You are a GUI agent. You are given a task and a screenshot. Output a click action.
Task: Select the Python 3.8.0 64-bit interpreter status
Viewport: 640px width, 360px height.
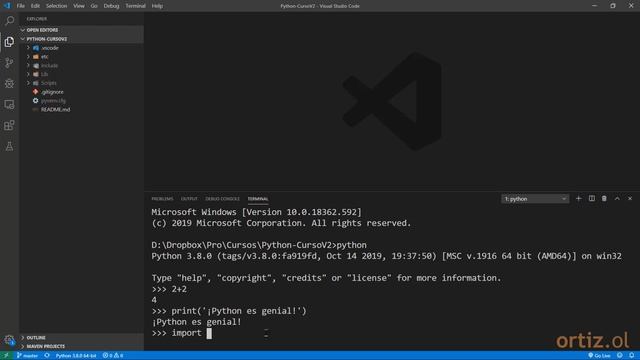(76, 356)
